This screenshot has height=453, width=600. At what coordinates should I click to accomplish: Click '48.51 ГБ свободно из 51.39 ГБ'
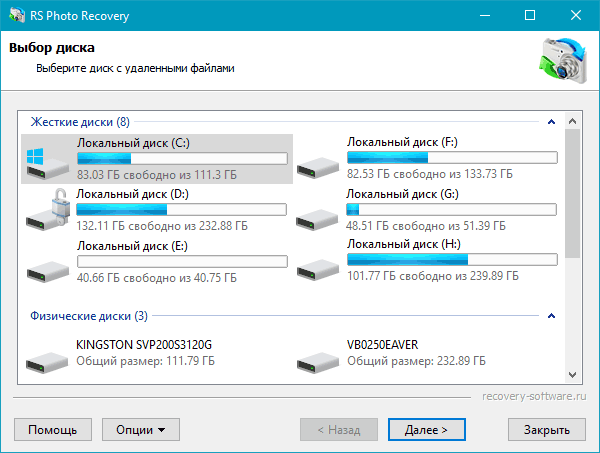tap(426, 226)
